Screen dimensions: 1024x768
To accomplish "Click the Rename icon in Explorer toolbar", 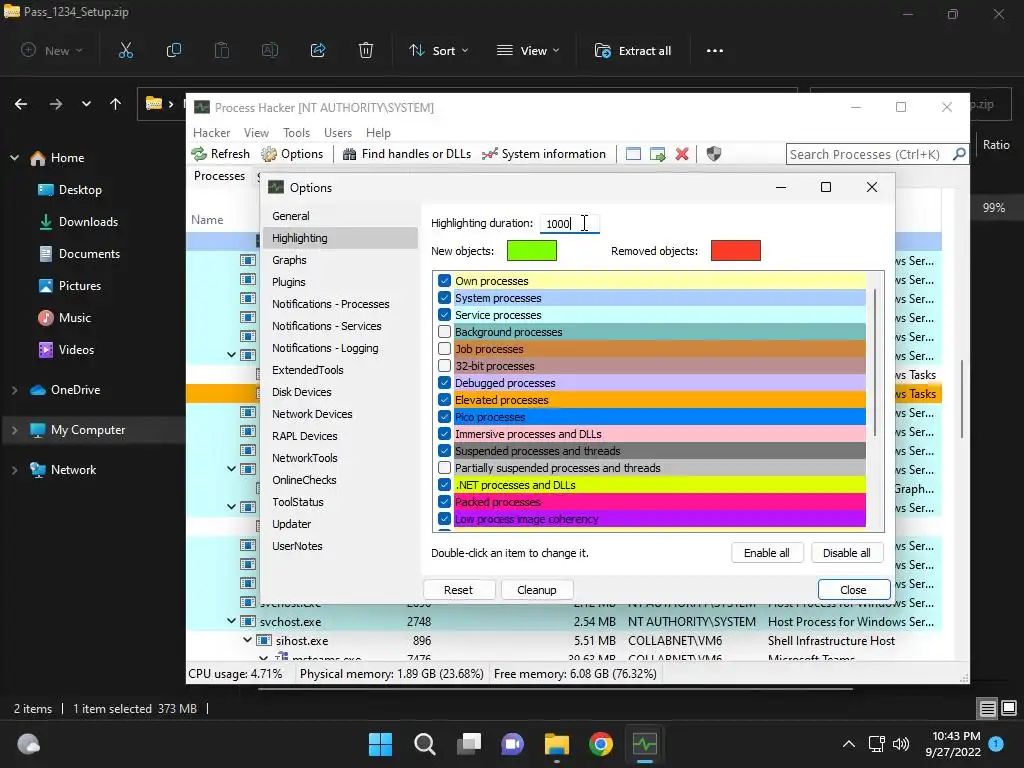I will coord(270,50).
